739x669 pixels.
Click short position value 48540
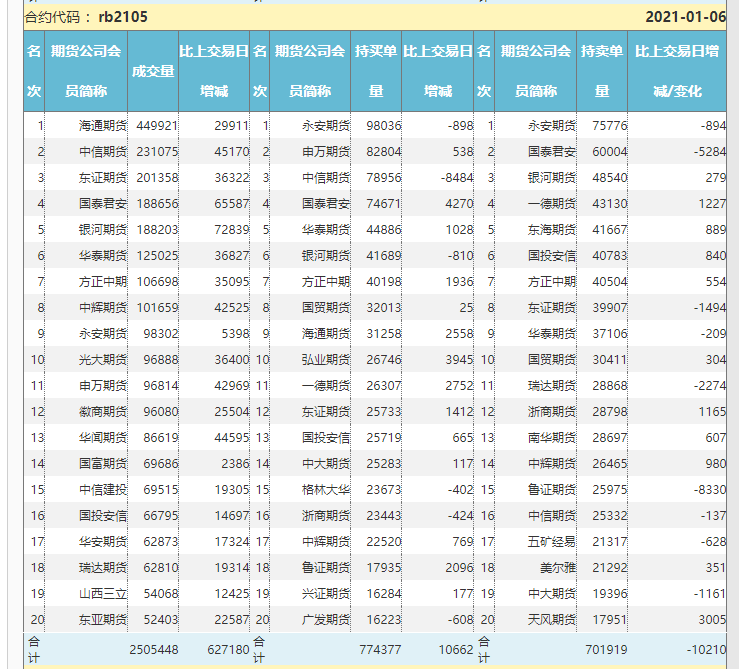click(x=610, y=177)
